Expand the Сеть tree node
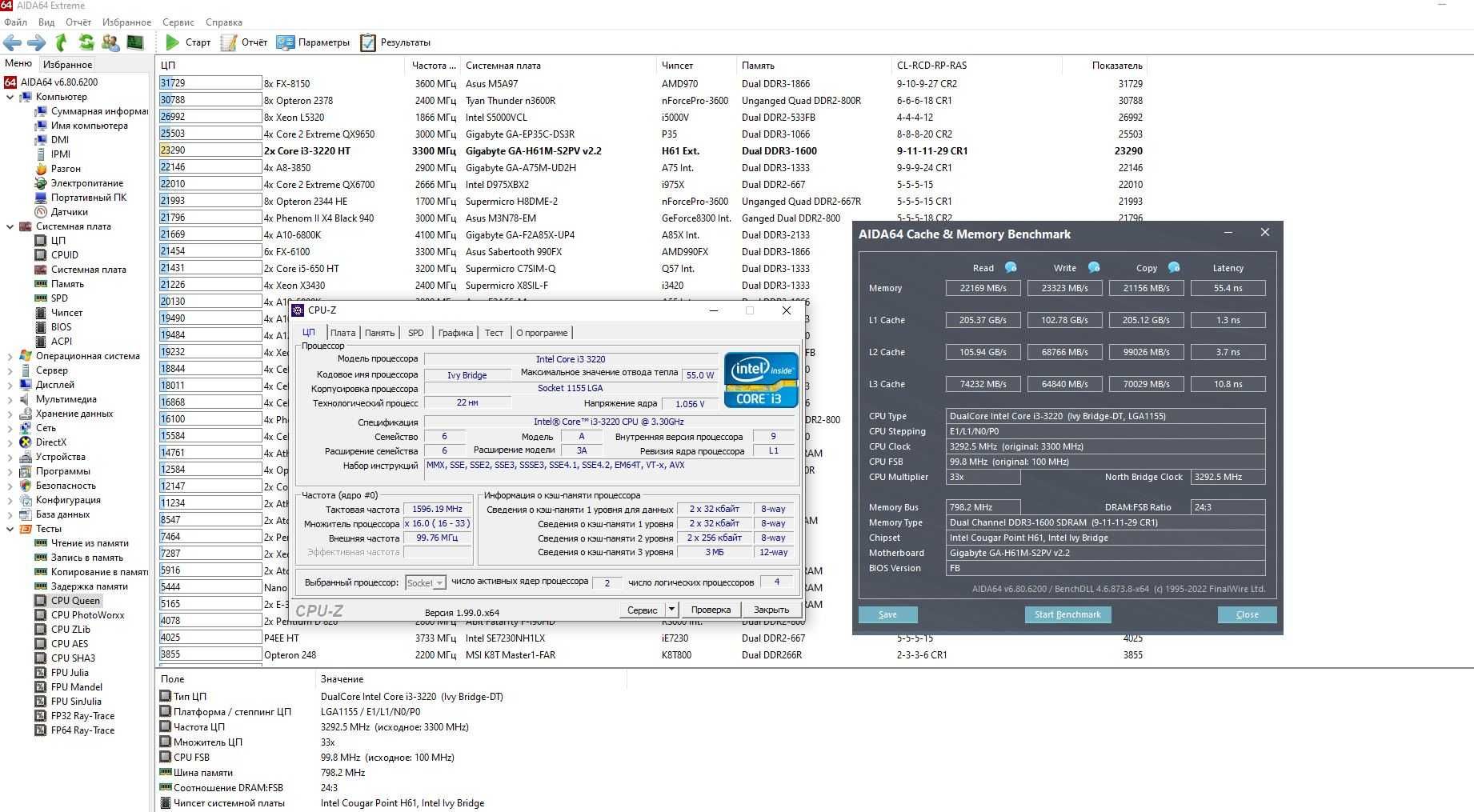The image size is (1474, 812). pos(10,428)
